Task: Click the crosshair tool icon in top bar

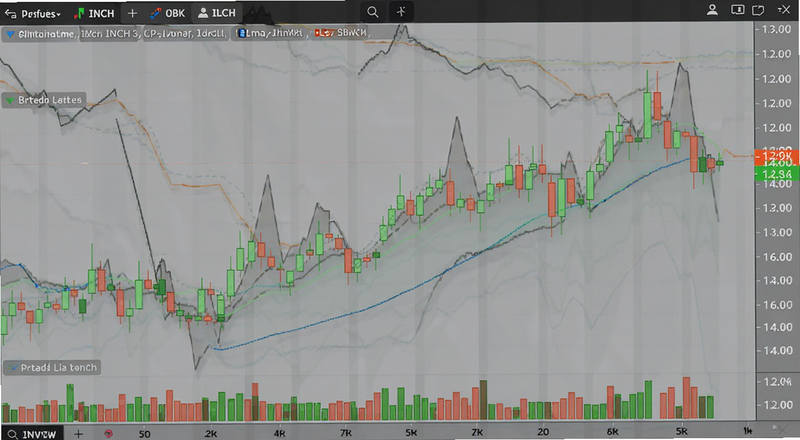Action: pos(402,12)
